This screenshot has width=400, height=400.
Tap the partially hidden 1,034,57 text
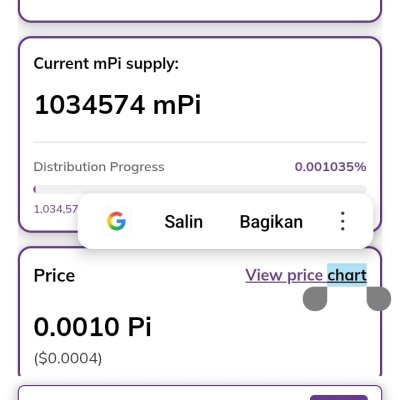click(x=56, y=209)
